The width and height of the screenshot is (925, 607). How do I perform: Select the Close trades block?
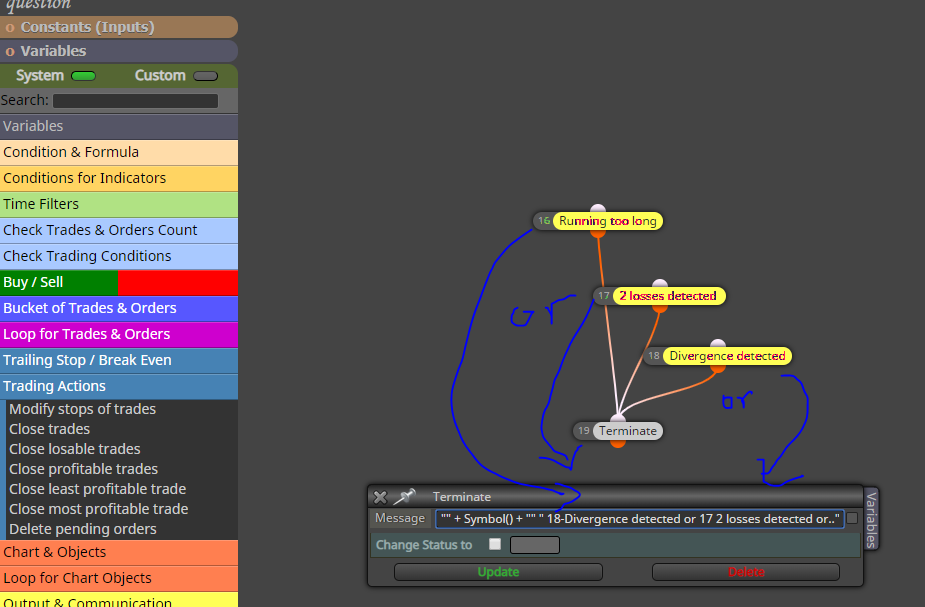click(x=50, y=429)
